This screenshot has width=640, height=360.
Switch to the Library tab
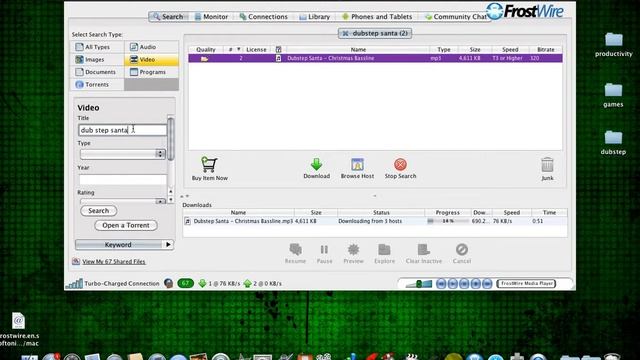(x=314, y=17)
